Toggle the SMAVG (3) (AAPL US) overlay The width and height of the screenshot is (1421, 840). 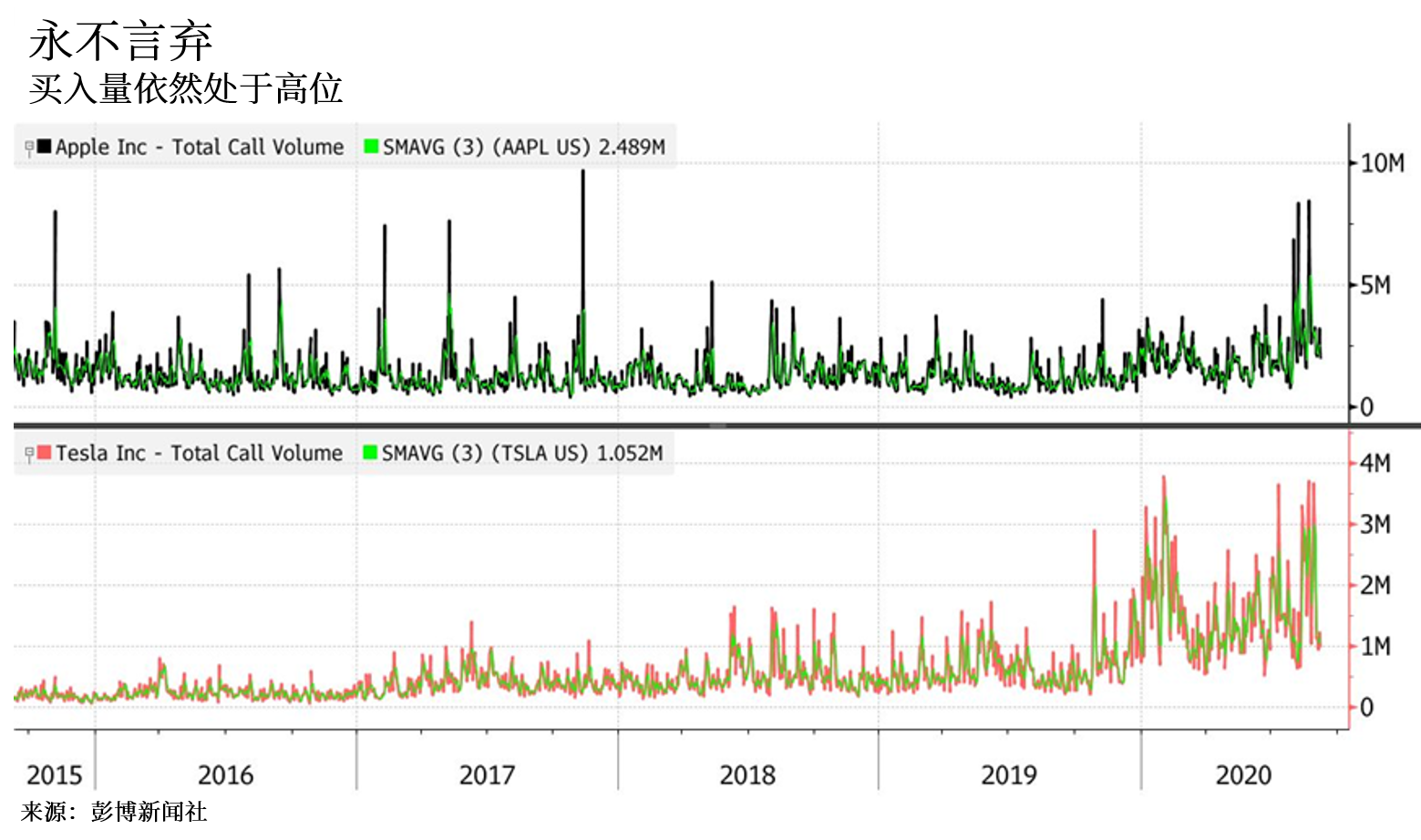[x=524, y=147]
